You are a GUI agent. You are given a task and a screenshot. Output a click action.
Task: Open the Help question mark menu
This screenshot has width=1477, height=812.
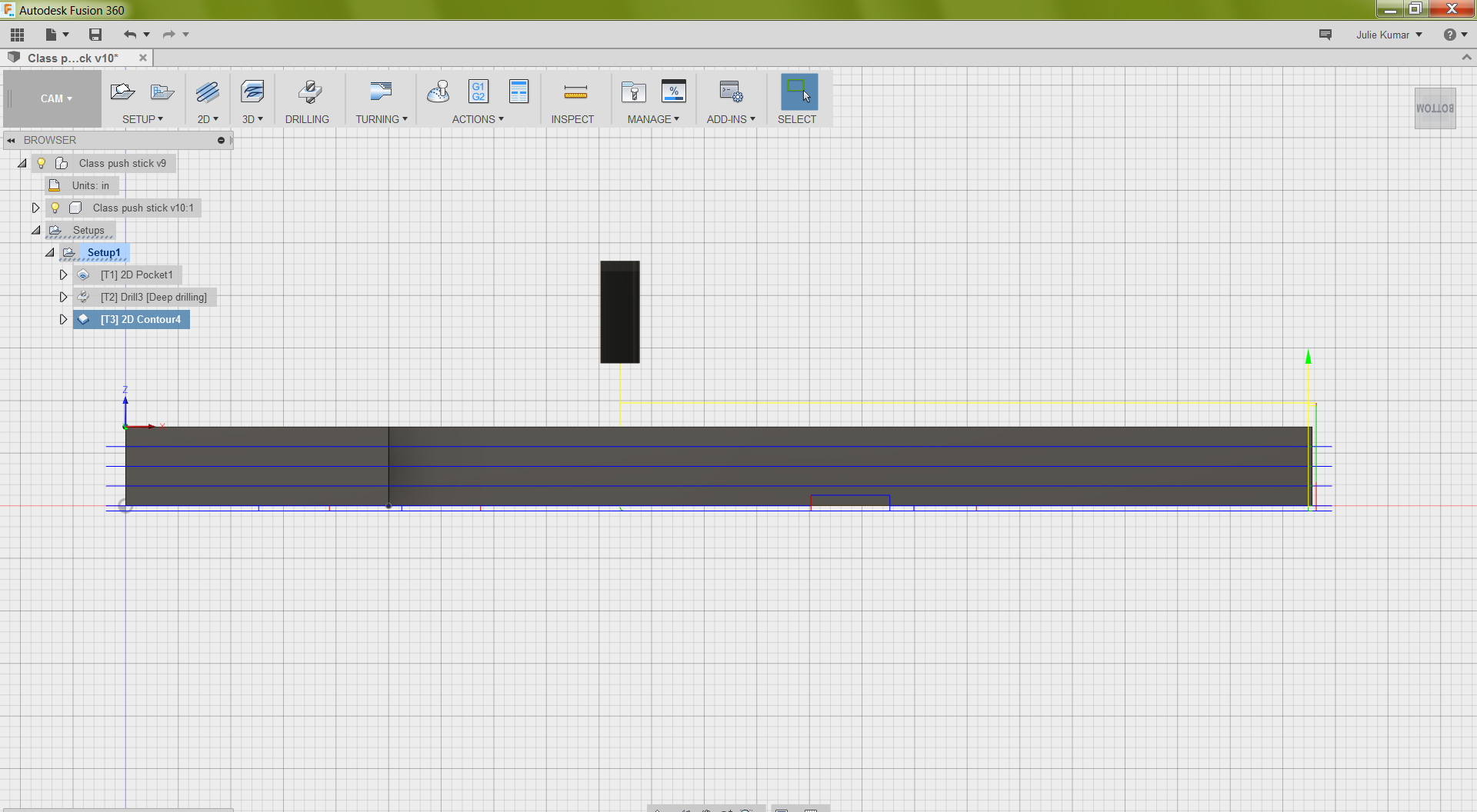[x=1455, y=35]
